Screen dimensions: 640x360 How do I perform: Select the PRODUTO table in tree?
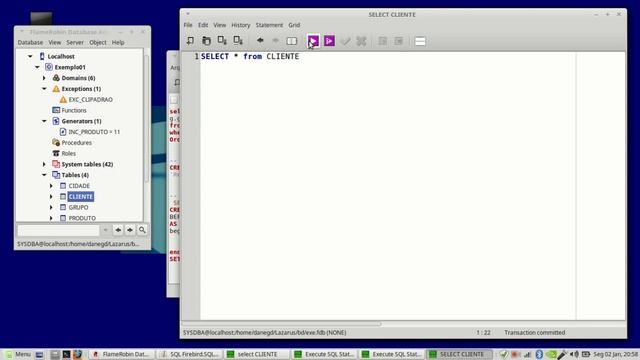(82, 218)
